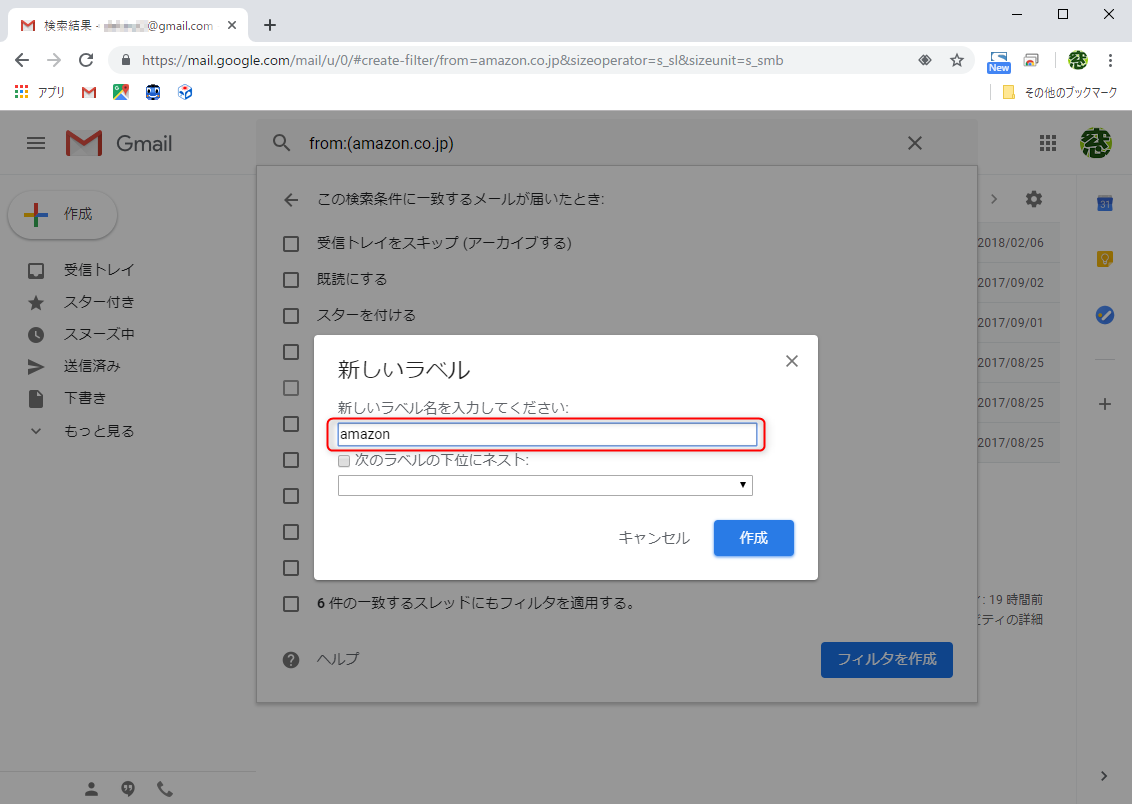The width and height of the screenshot is (1132, 804).
Task: Check the 既読にする option
Action: [291, 280]
